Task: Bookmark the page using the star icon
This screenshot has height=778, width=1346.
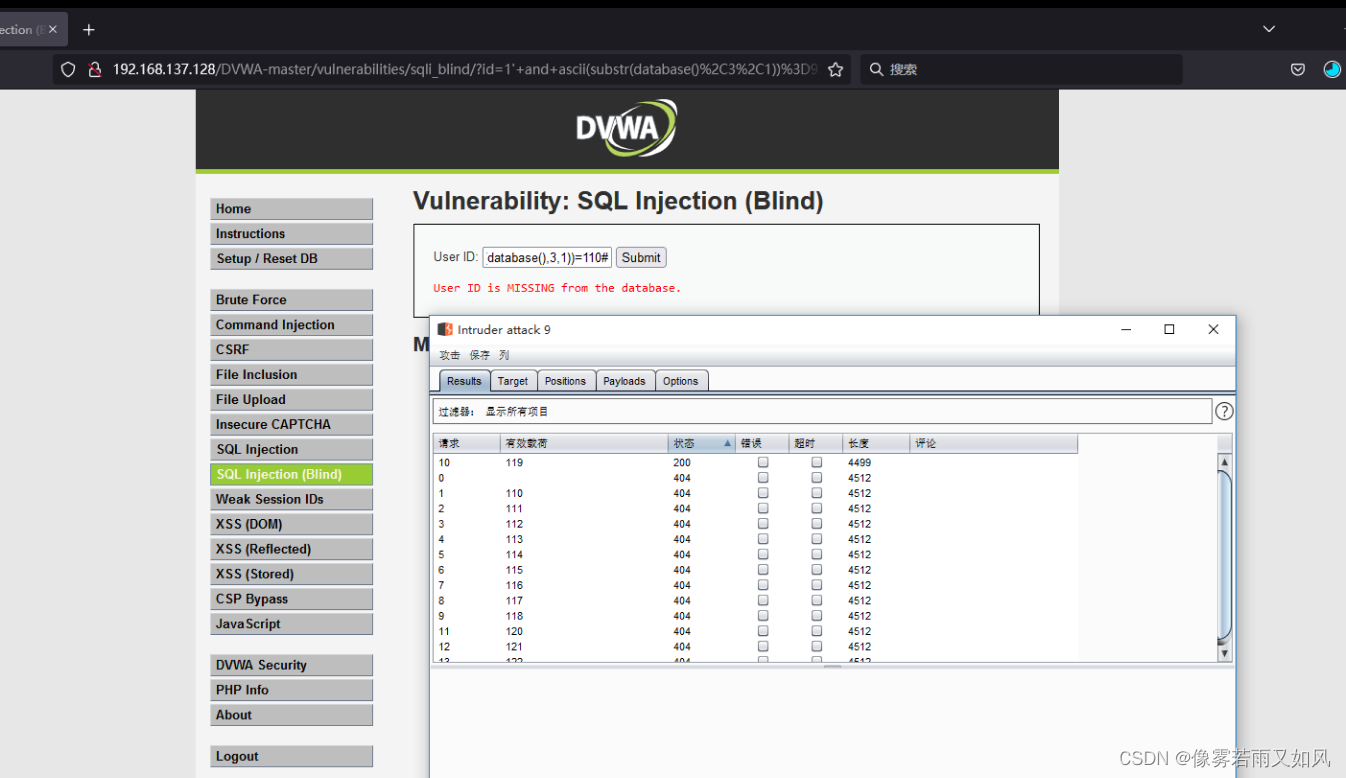Action: [x=835, y=69]
